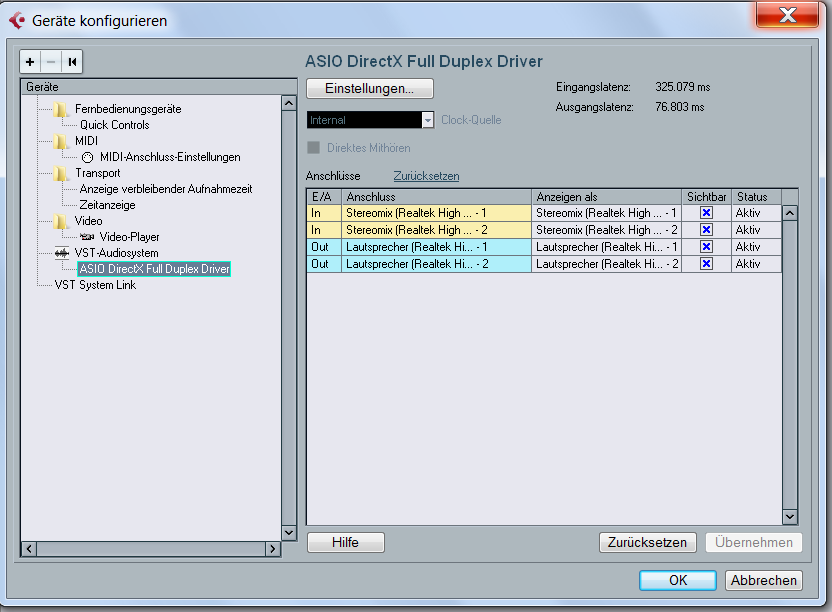Click the plus icon to add a device
Image resolution: width=832 pixels, height=612 pixels.
tap(30, 62)
